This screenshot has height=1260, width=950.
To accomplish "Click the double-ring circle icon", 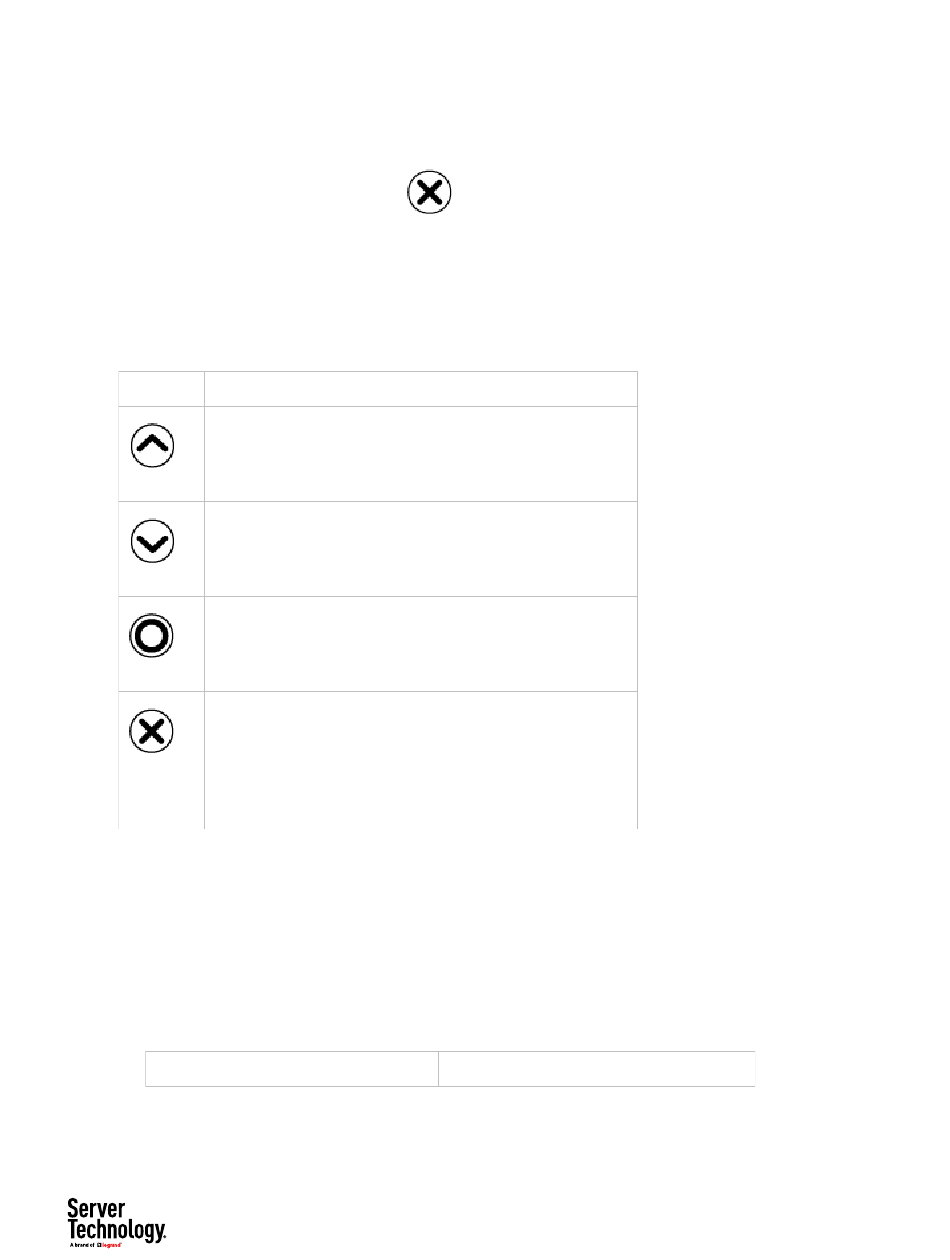I will 152,636.
